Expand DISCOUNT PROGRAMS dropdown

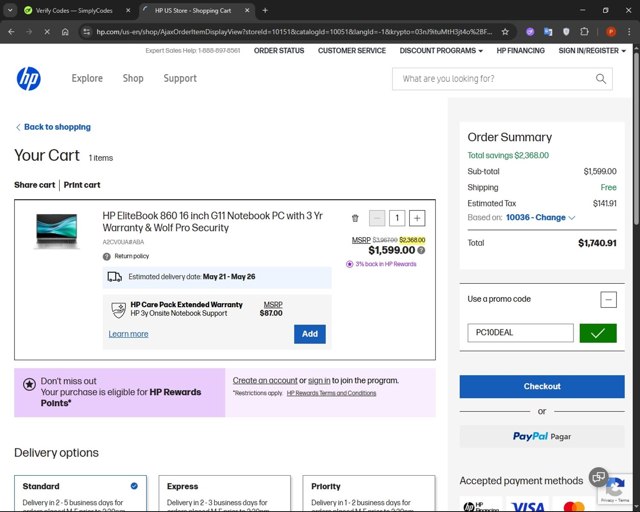click(x=441, y=51)
